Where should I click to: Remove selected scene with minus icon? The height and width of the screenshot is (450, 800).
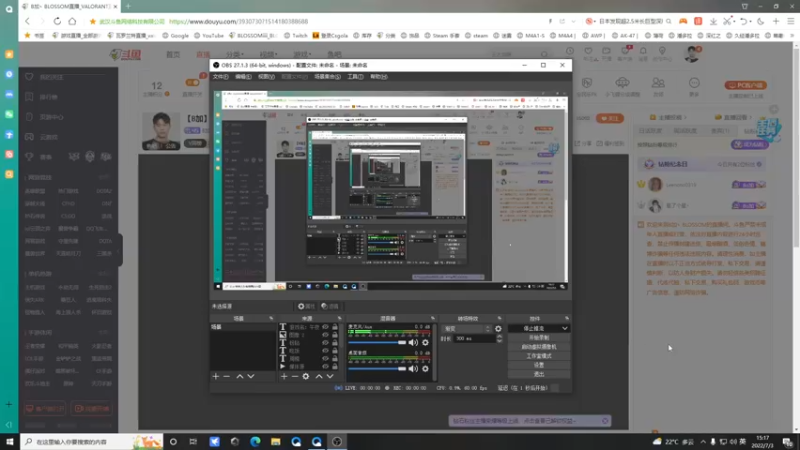point(227,377)
